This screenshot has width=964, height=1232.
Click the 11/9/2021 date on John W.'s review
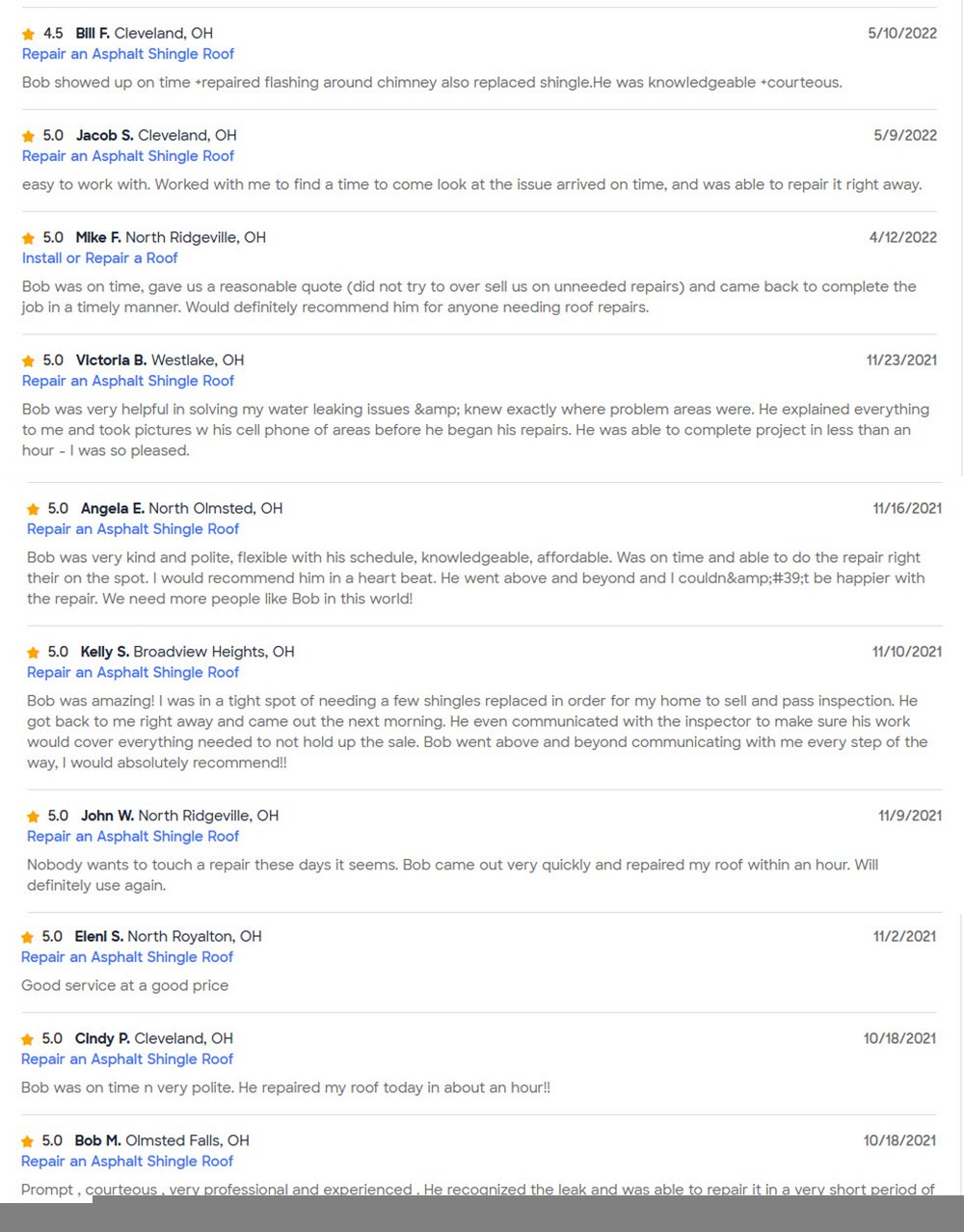[910, 816]
